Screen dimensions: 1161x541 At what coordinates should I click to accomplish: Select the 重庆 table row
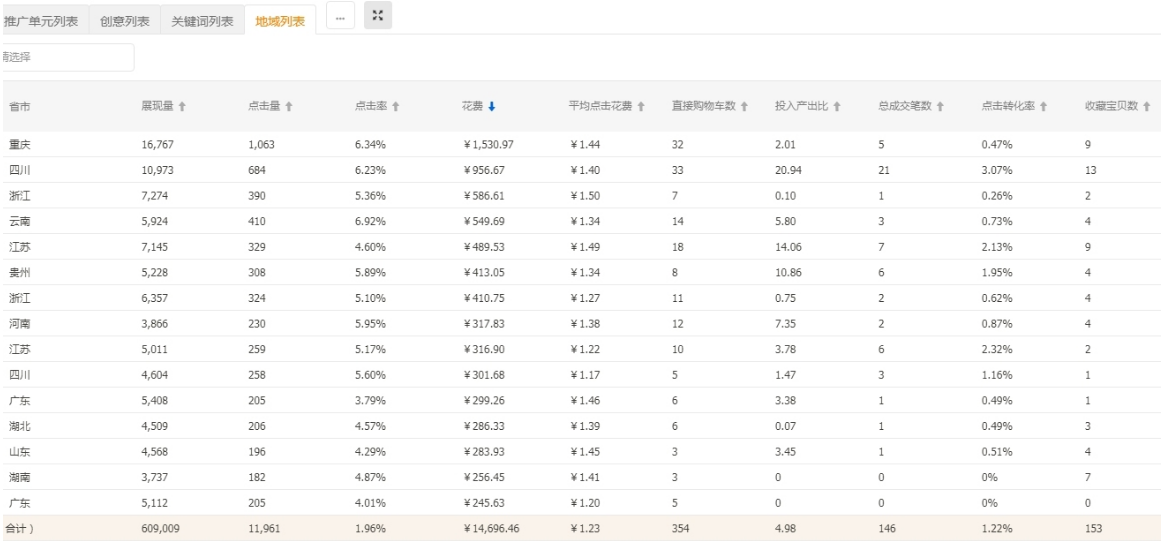(x=580, y=144)
